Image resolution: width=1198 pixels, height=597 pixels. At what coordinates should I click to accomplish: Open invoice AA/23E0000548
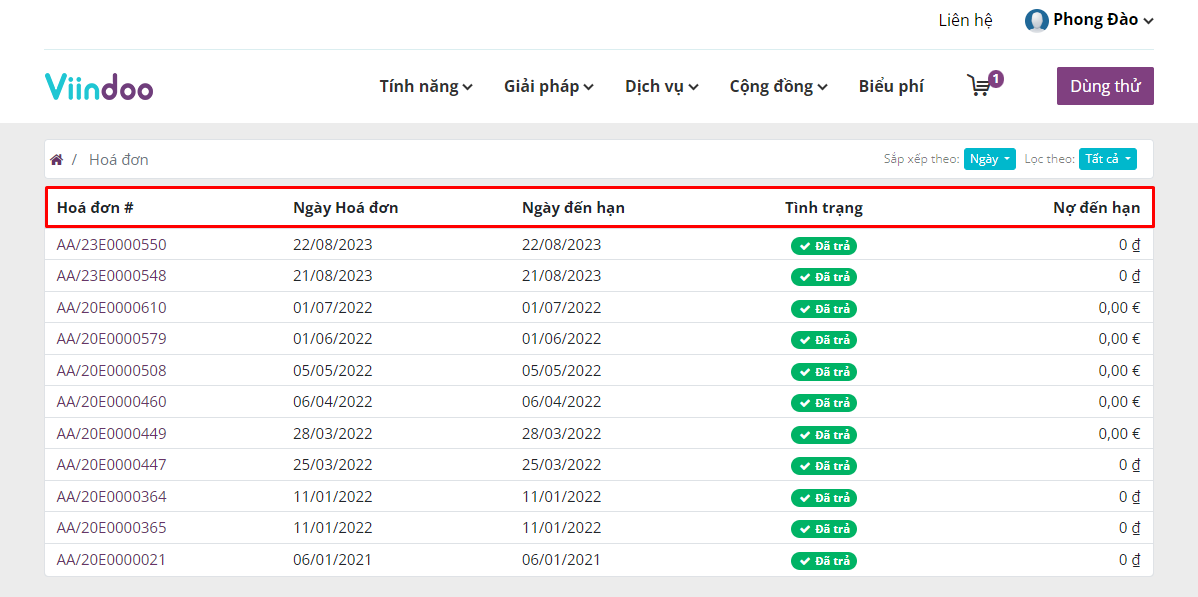(112, 276)
